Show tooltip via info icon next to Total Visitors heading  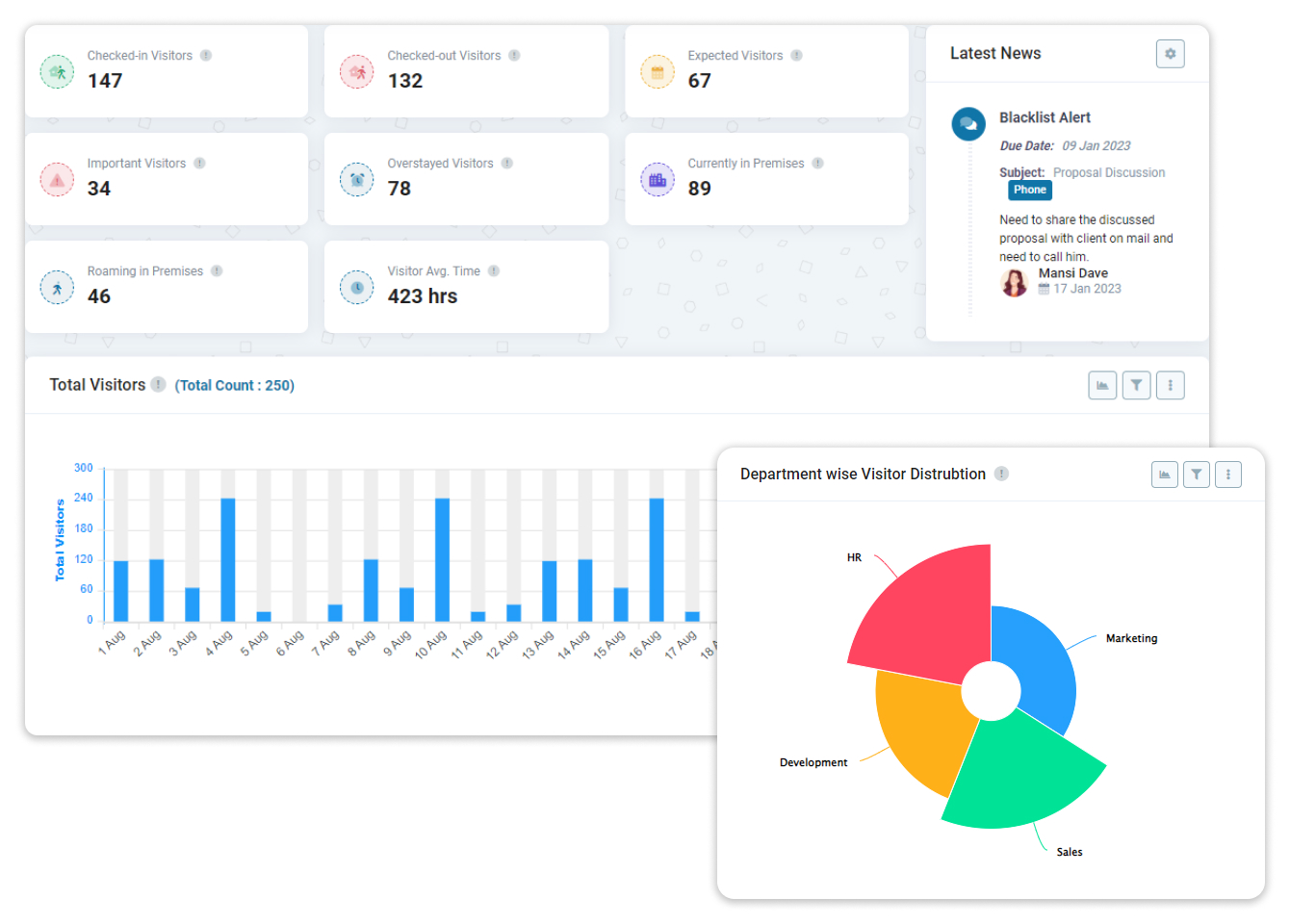(157, 384)
